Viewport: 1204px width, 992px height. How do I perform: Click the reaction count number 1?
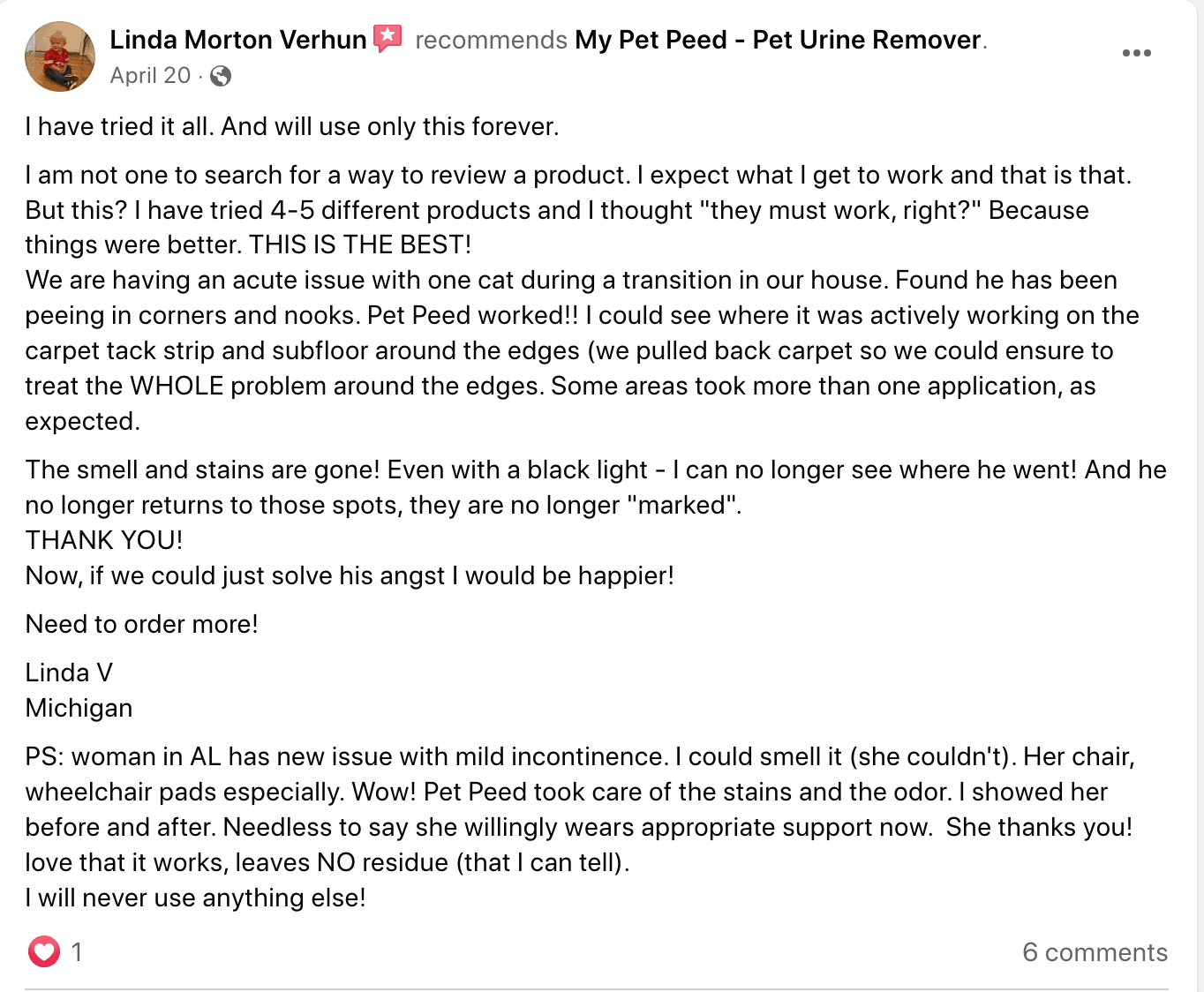(x=77, y=951)
